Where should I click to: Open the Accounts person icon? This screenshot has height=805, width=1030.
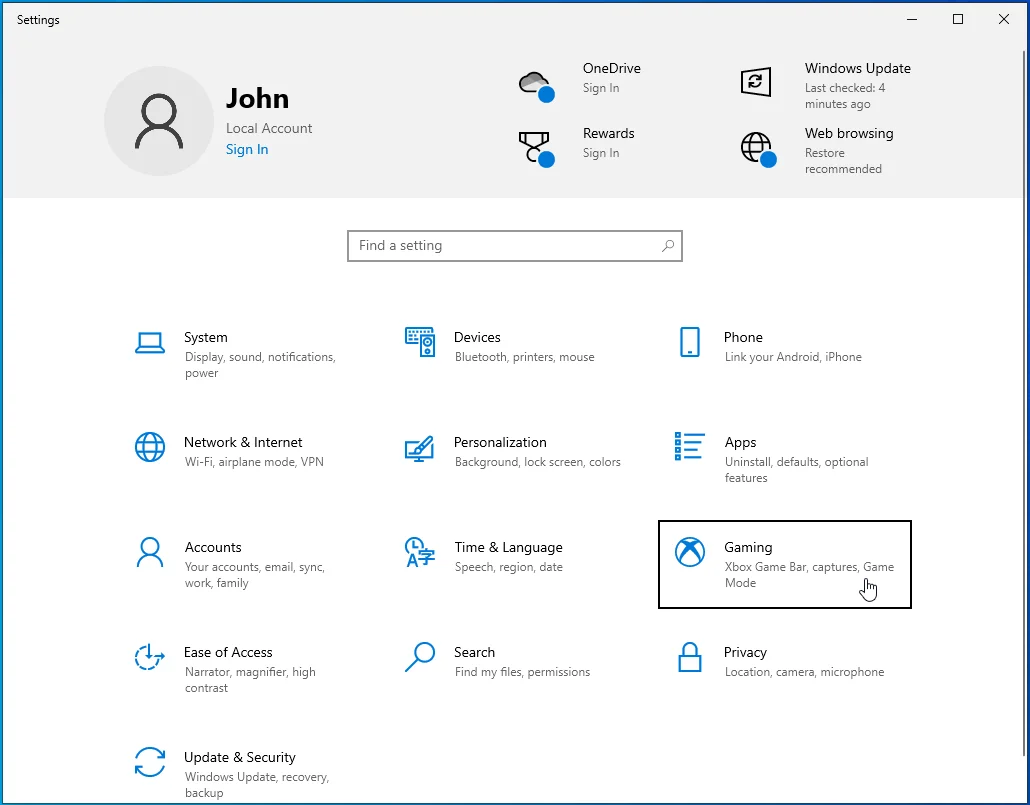click(150, 552)
